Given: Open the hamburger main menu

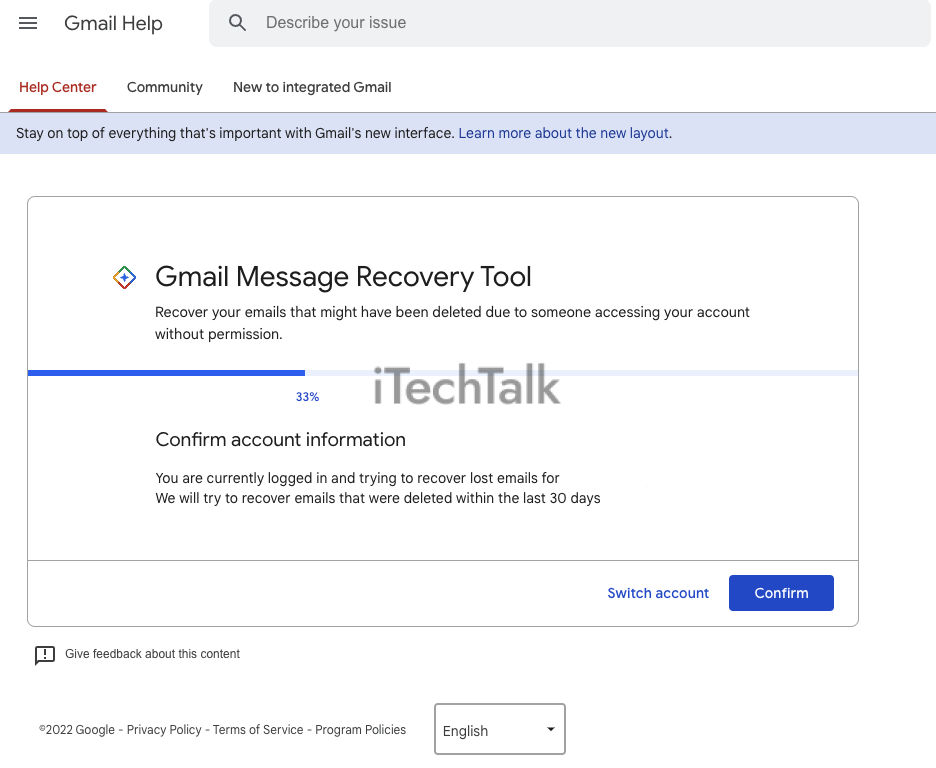Looking at the screenshot, I should [28, 23].
